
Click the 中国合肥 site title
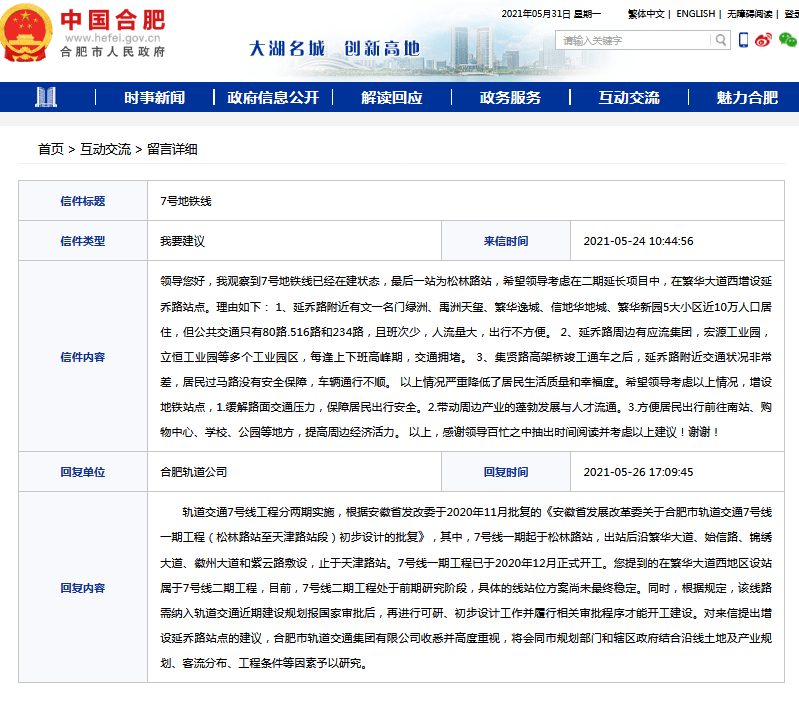(113, 20)
